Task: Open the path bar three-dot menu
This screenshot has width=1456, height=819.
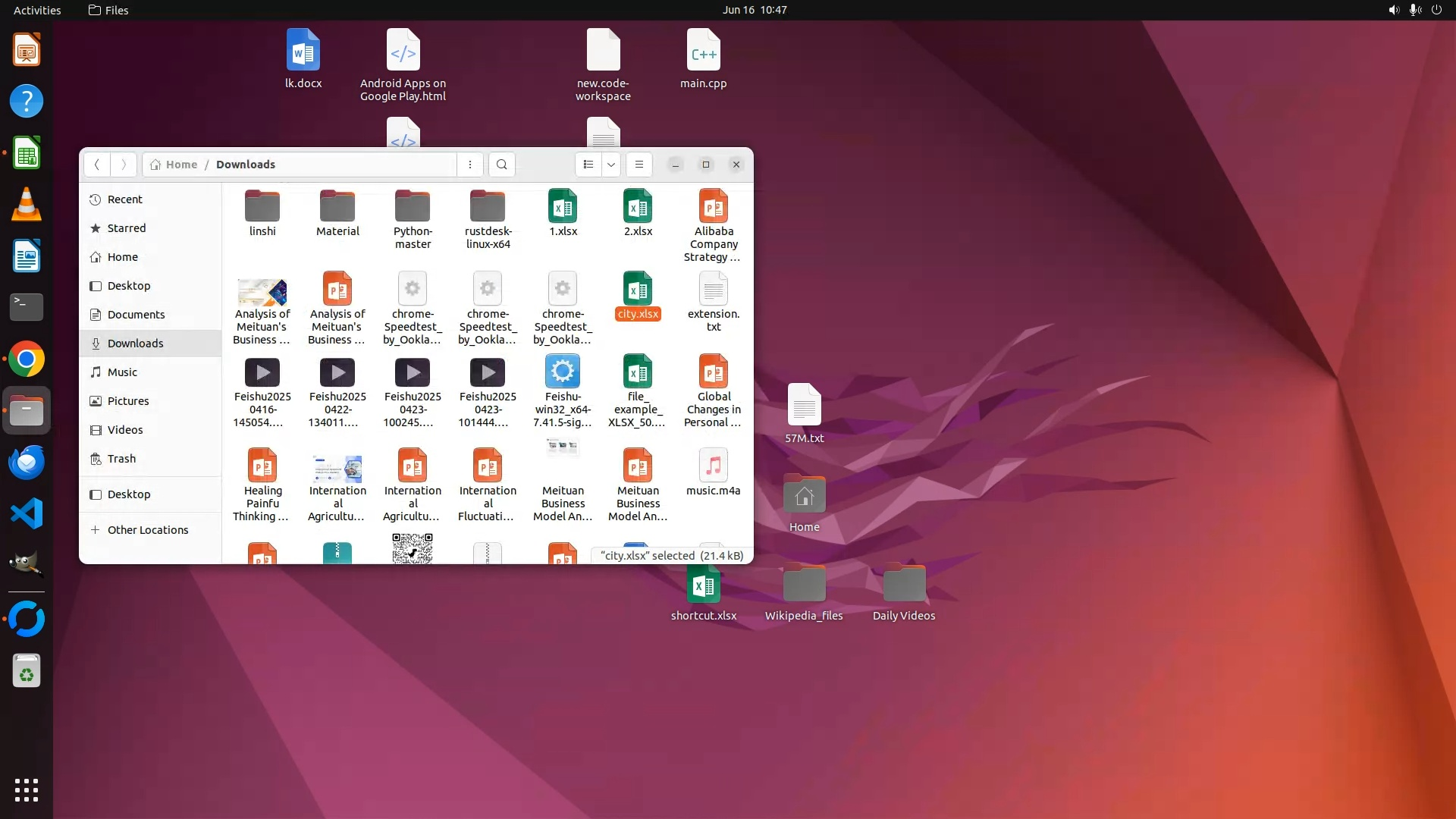Action: pos(470,165)
